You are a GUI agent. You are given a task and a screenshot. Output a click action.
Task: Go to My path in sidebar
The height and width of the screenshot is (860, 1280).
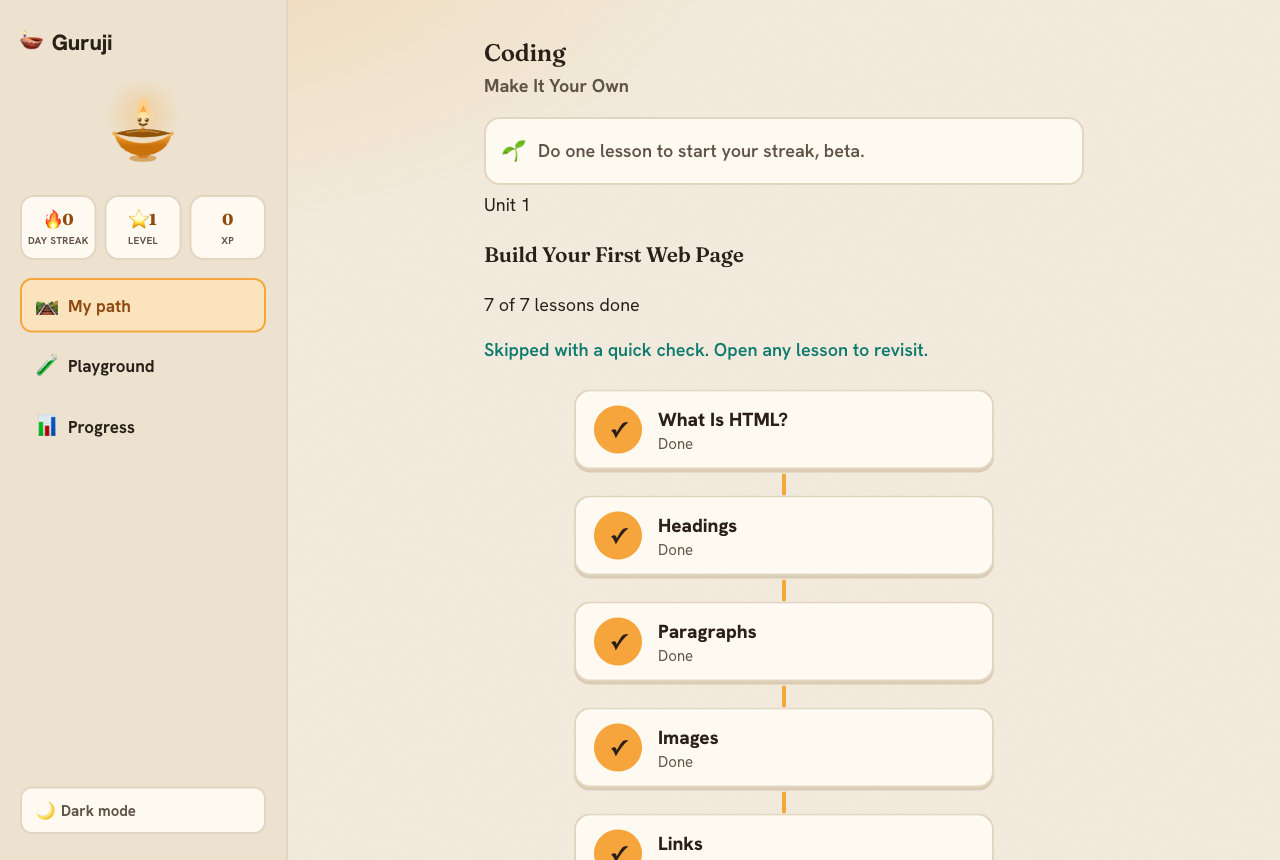pyautogui.click(x=143, y=306)
